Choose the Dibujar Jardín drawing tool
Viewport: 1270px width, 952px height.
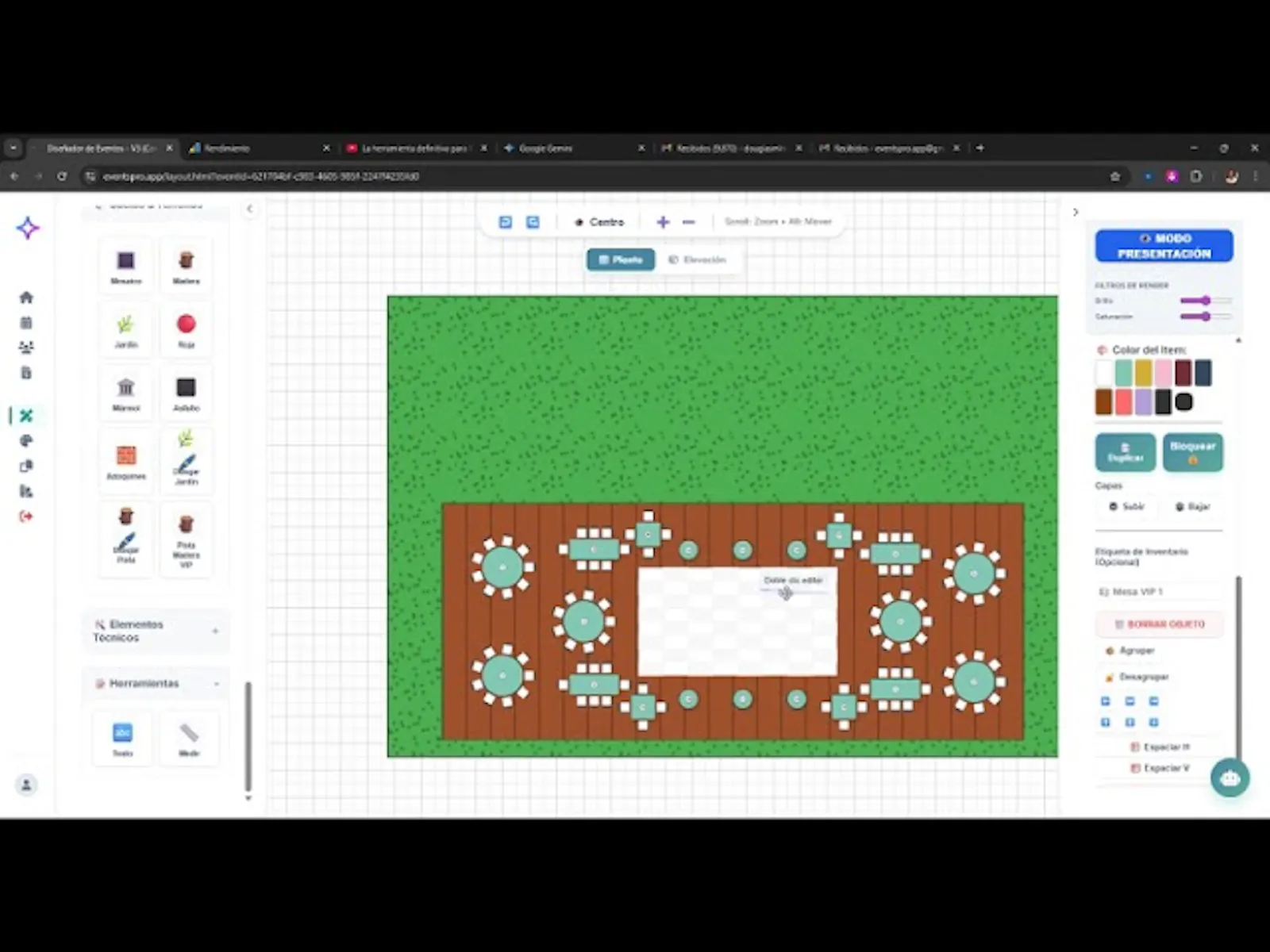tap(186, 461)
